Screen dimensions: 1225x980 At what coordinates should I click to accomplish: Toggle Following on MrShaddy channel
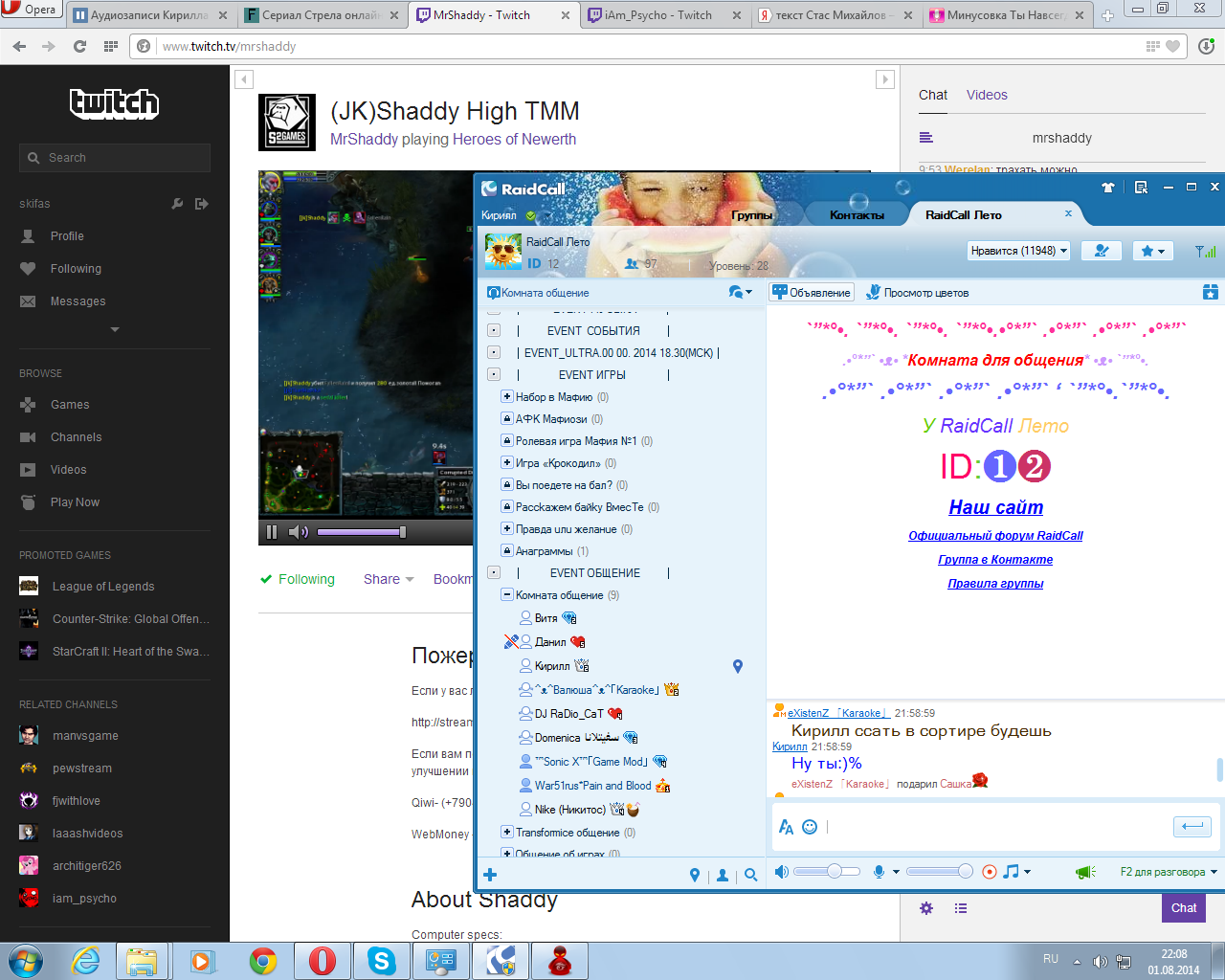click(x=298, y=579)
